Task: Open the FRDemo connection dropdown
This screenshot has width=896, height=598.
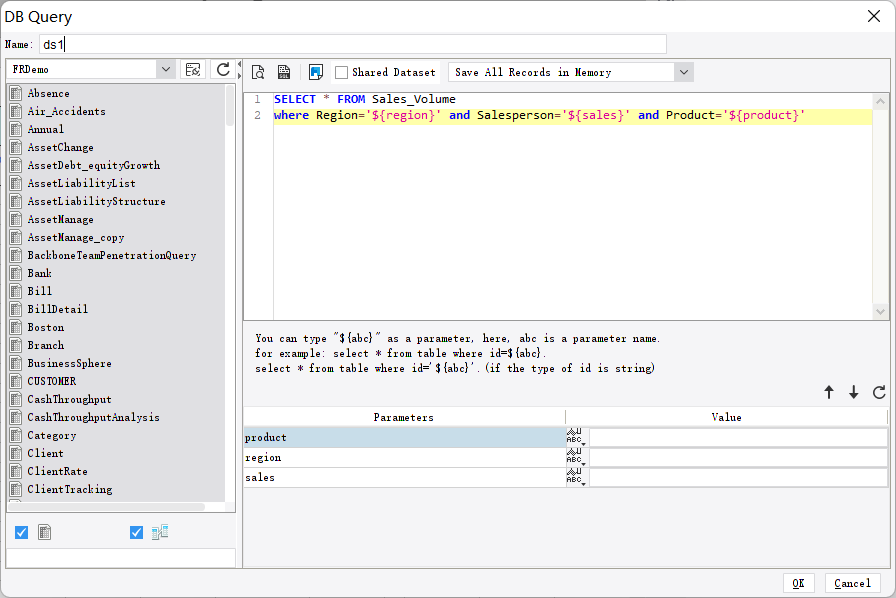Action: click(167, 70)
